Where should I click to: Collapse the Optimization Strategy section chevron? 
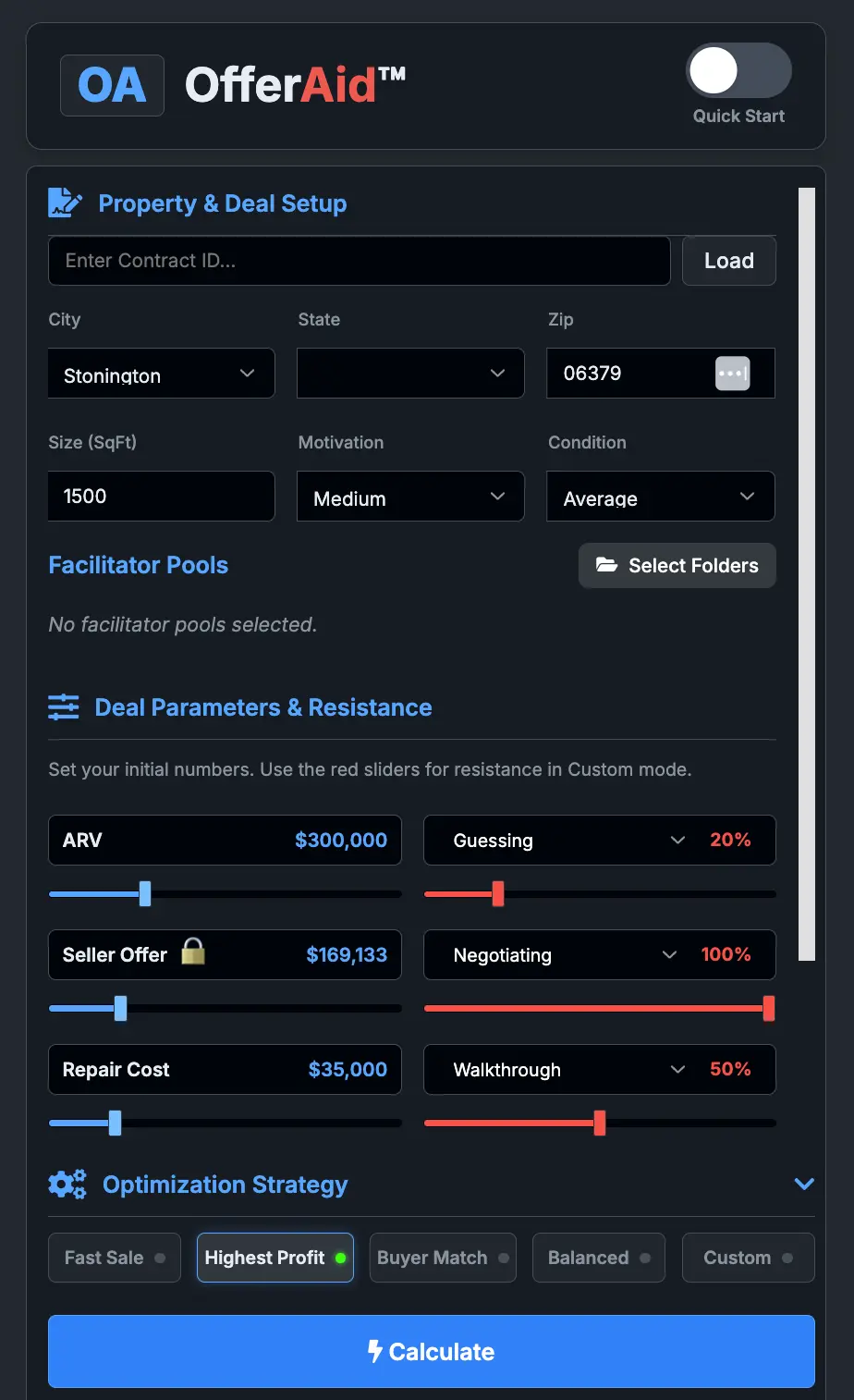pyautogui.click(x=804, y=1184)
